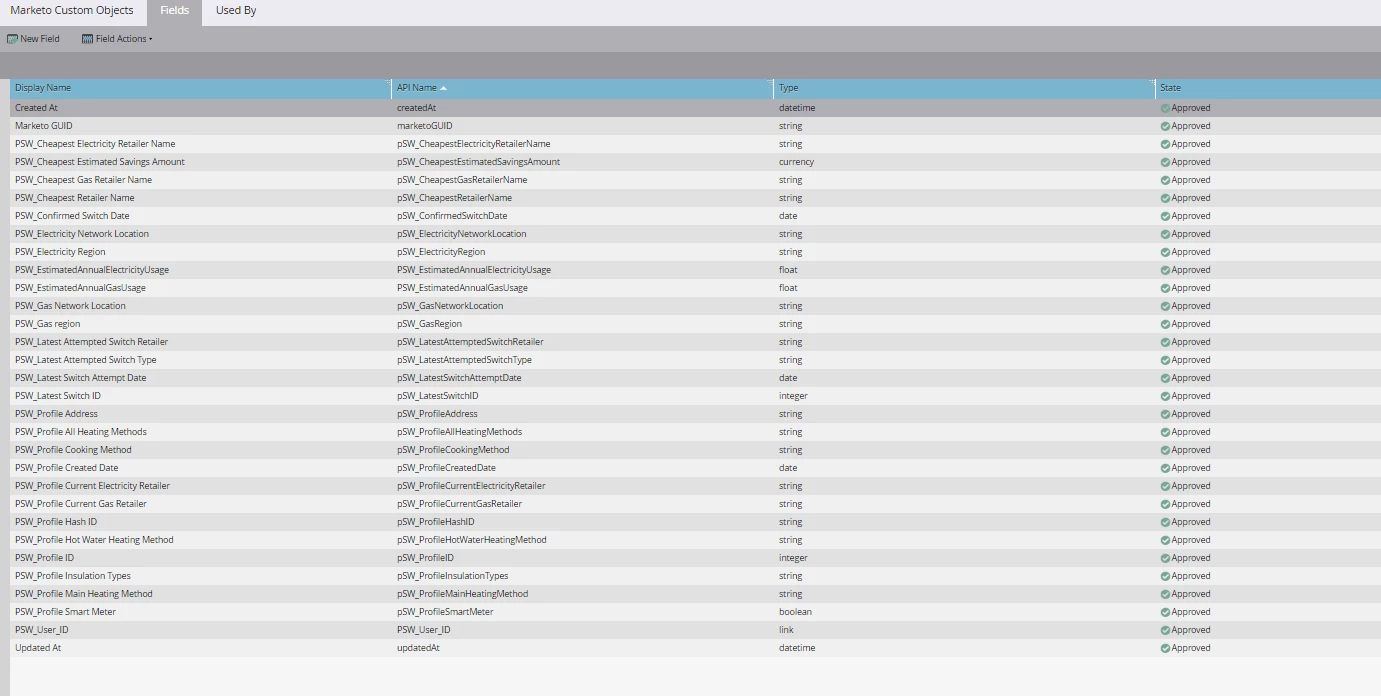The image size is (1381, 696).
Task: Select PSW_Latest Attempted Switch Type display name
Action: 86,360
